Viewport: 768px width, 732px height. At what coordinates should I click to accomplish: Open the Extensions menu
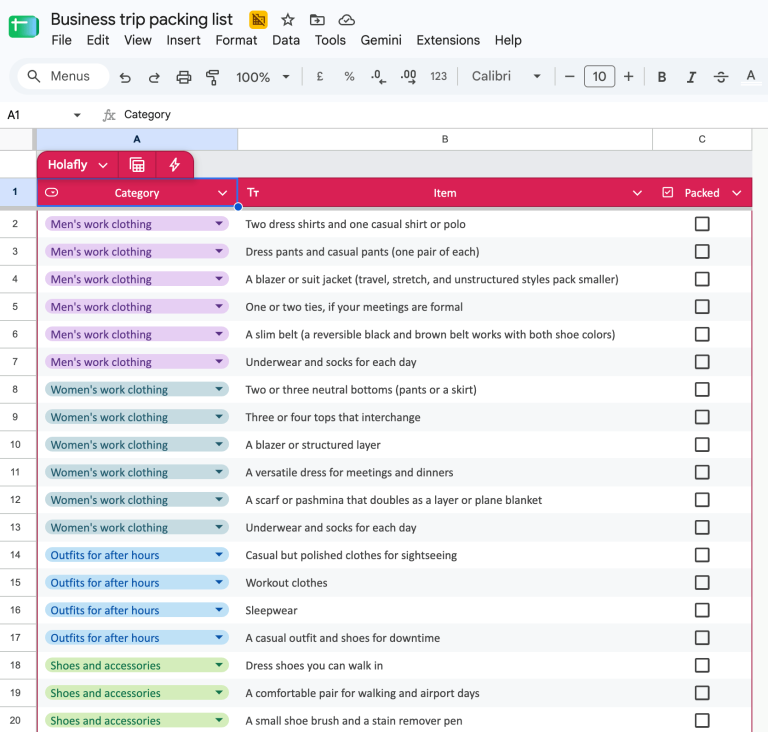[x=448, y=40]
